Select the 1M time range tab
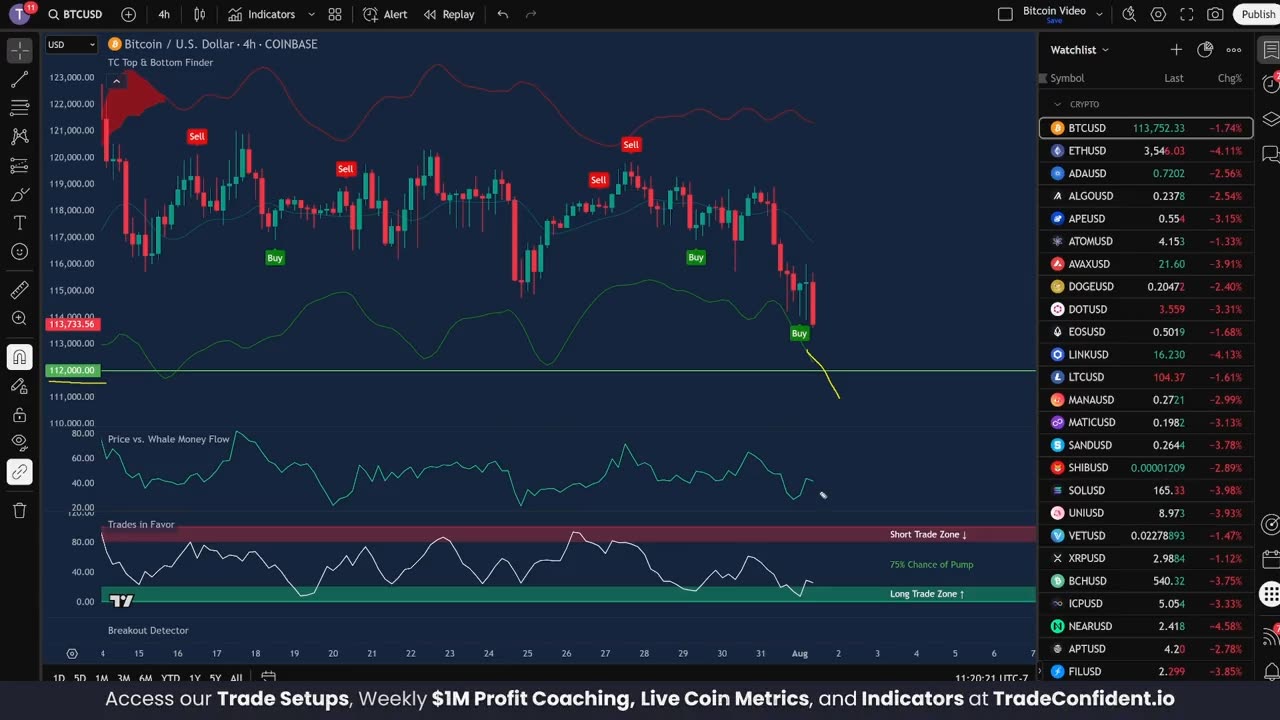Screen dimensions: 1280x720 [102, 678]
